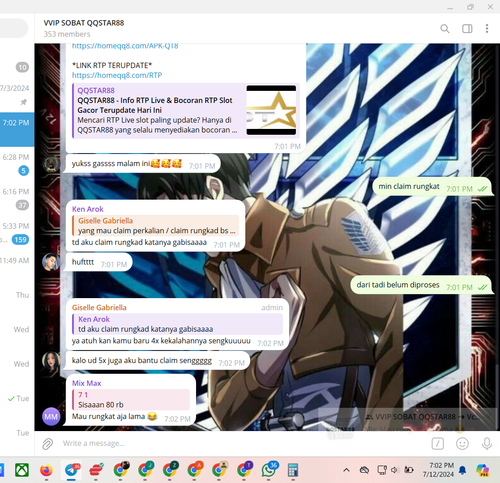The height and width of the screenshot is (483, 500).
Task: Open the red striped app taskbar icon
Action: [x=96, y=470]
